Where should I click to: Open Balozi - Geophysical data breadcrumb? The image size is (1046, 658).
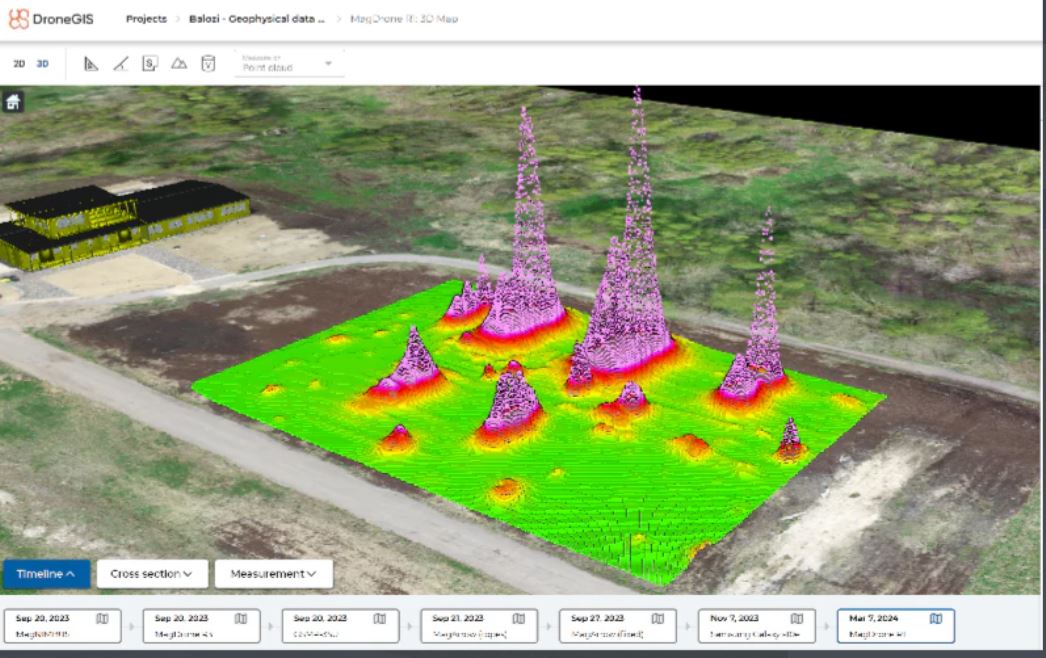point(257,19)
